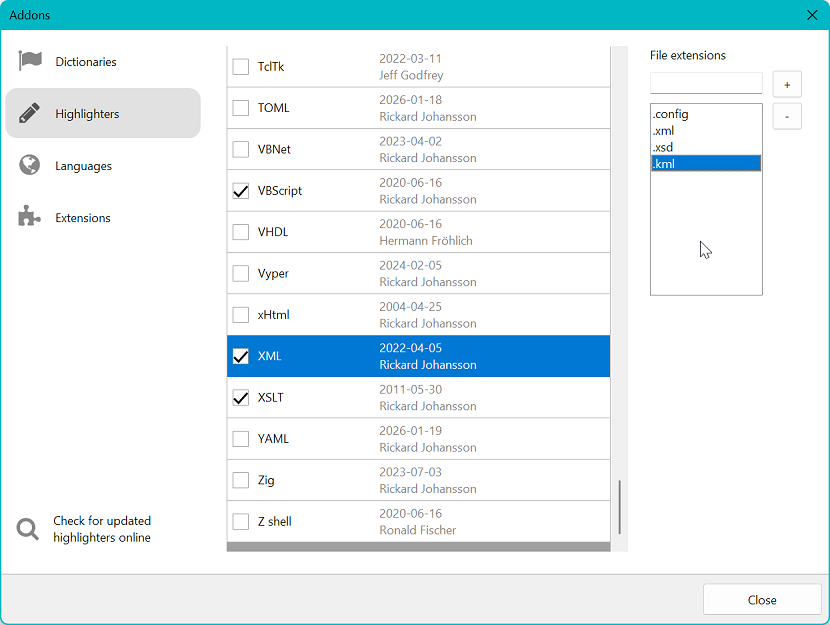Select the Z shell highlighter name

[275, 521]
